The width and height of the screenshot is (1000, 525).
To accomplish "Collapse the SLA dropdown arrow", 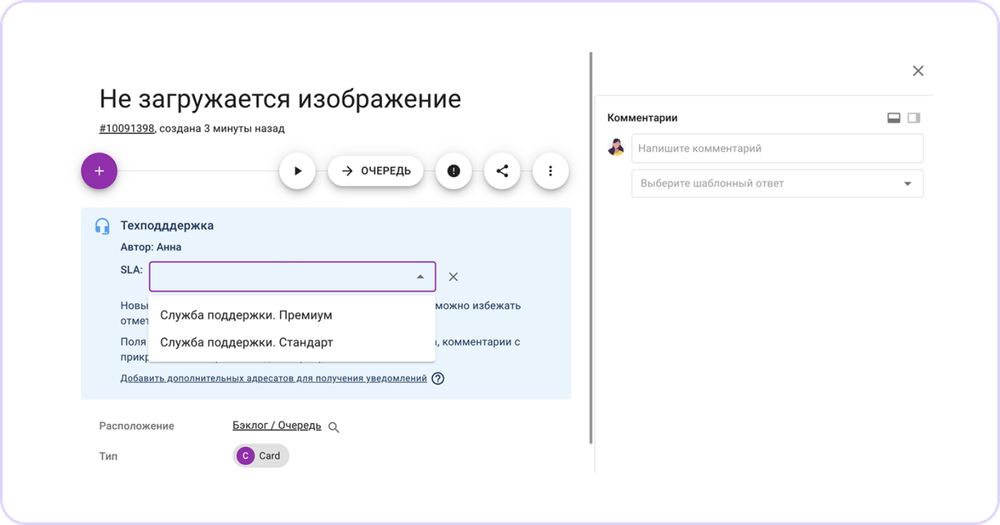I will [x=420, y=277].
